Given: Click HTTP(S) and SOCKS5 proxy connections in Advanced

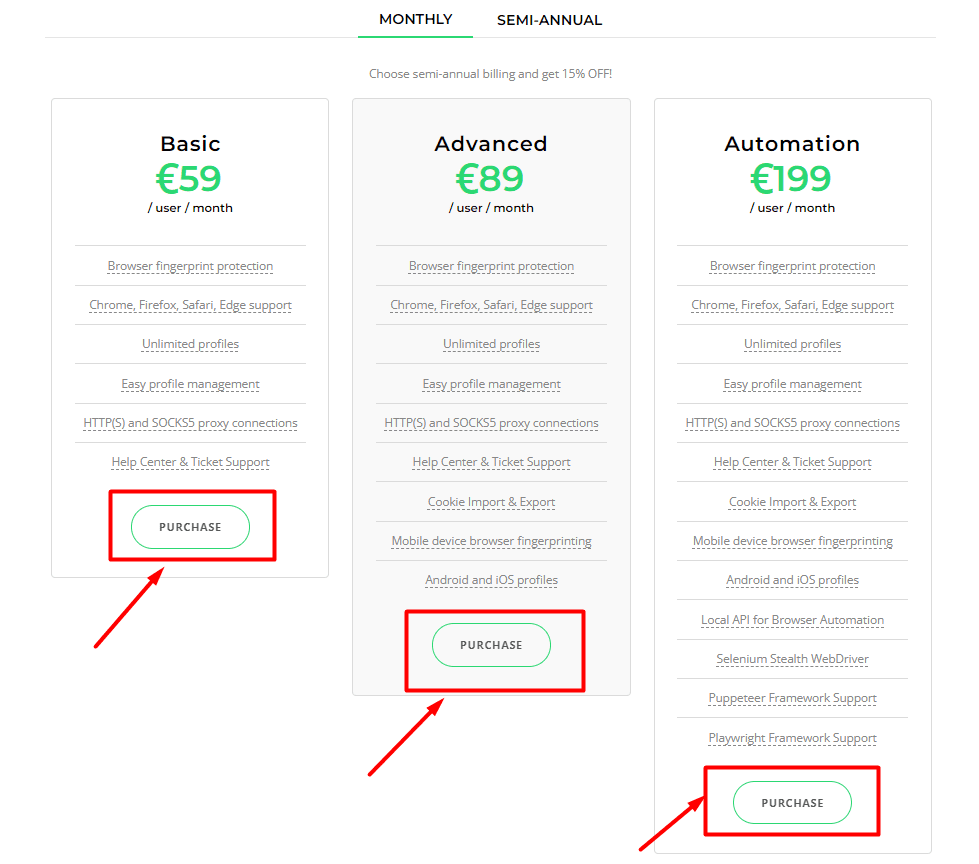Looking at the screenshot, I should point(491,423).
